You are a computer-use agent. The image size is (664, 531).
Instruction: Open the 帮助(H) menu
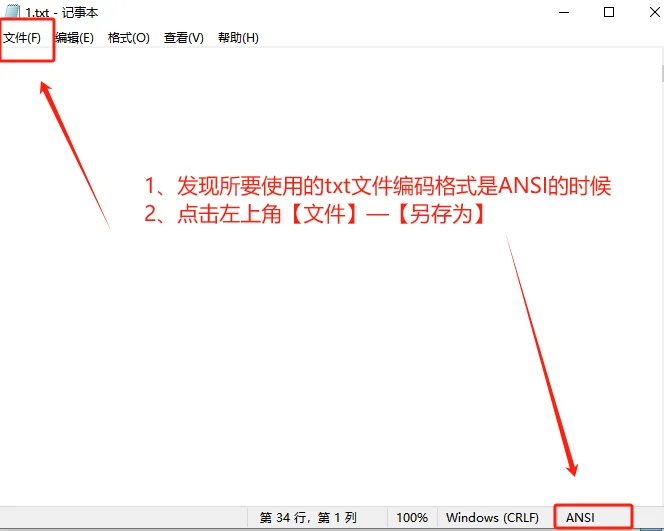(x=238, y=38)
